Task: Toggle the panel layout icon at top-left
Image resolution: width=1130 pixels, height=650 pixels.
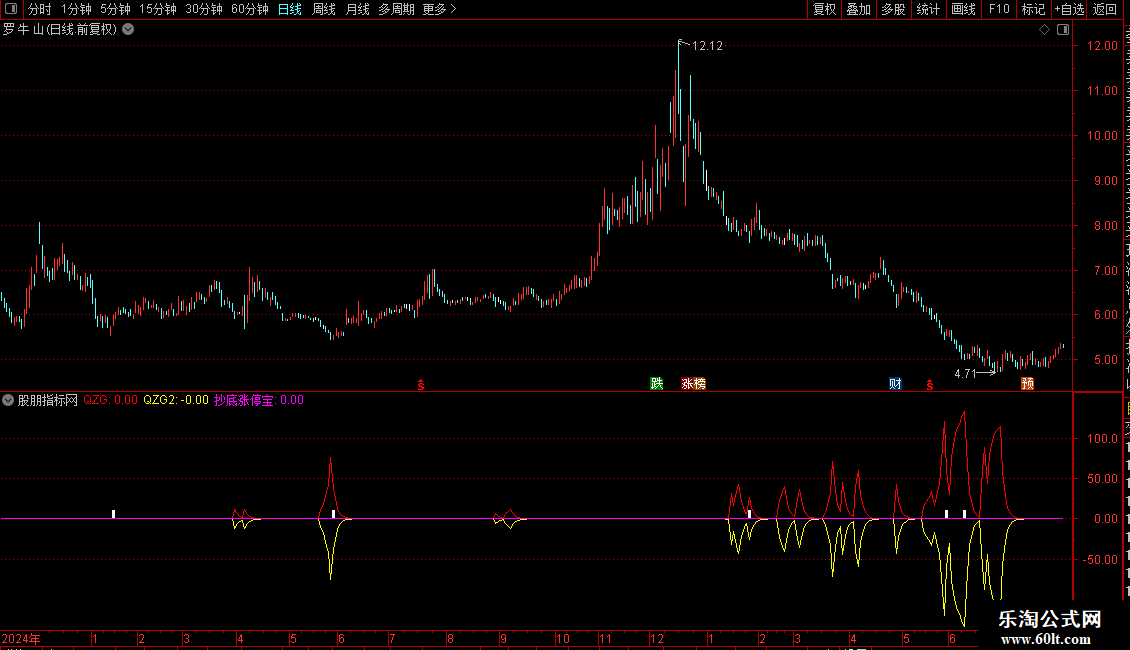Action: (x=11, y=9)
